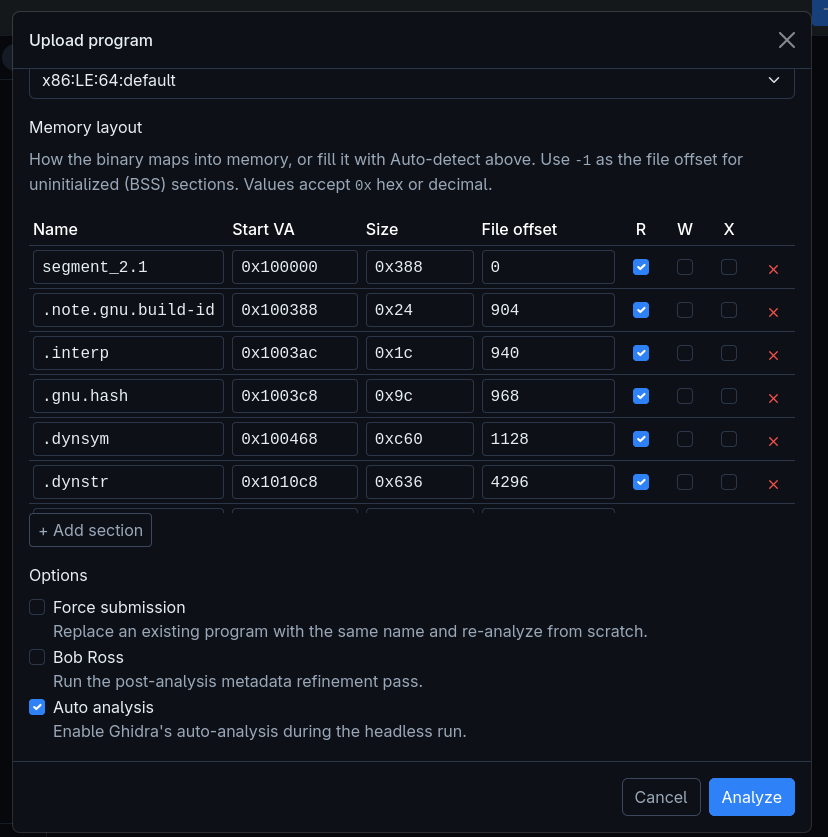This screenshot has width=828, height=837.
Task: Edit the .note.gnu.build-id name field
Action: coord(128,310)
